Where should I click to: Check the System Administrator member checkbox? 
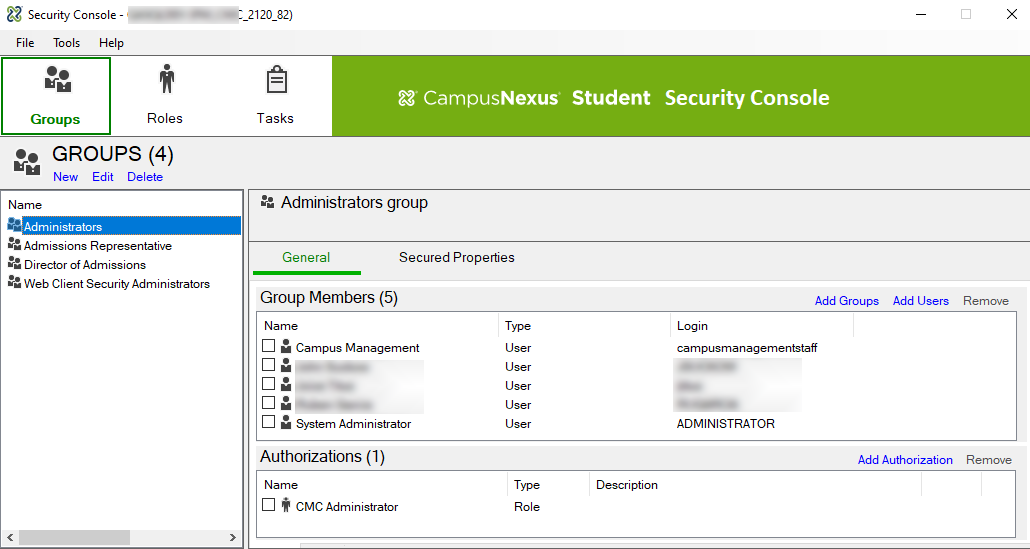pos(268,422)
